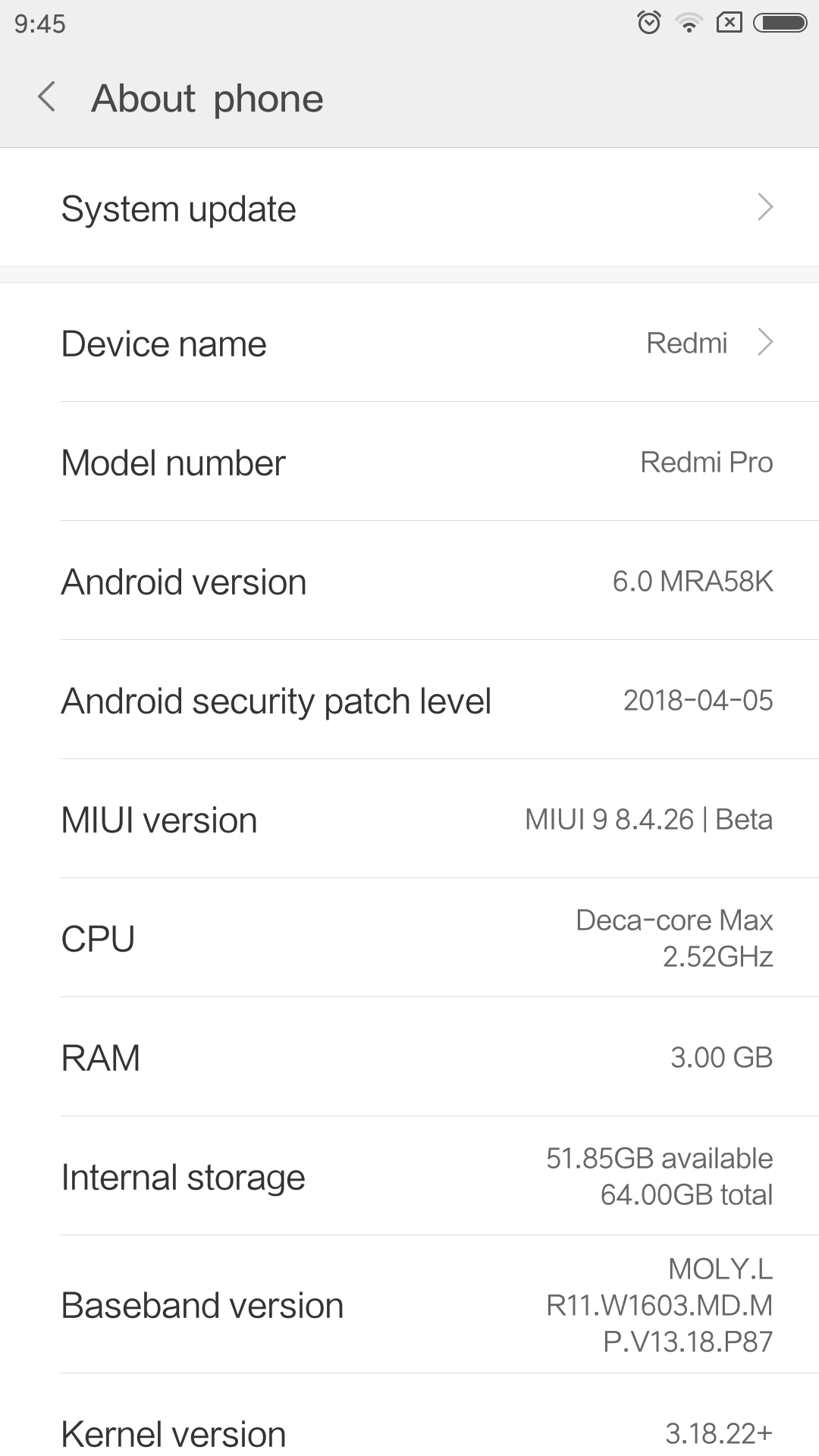Select Android security patch level row

(x=409, y=700)
